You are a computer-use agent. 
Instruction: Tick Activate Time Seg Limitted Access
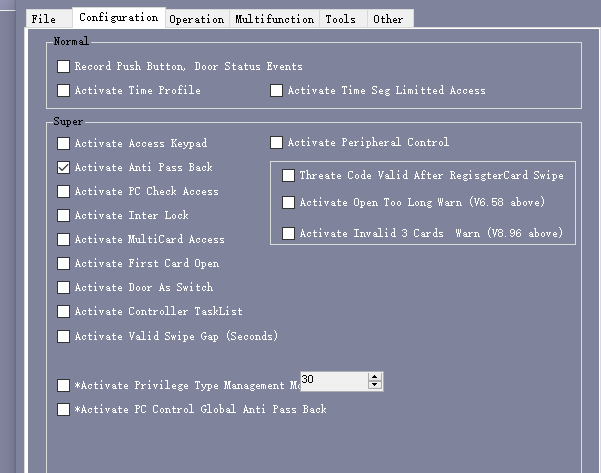(x=276, y=90)
